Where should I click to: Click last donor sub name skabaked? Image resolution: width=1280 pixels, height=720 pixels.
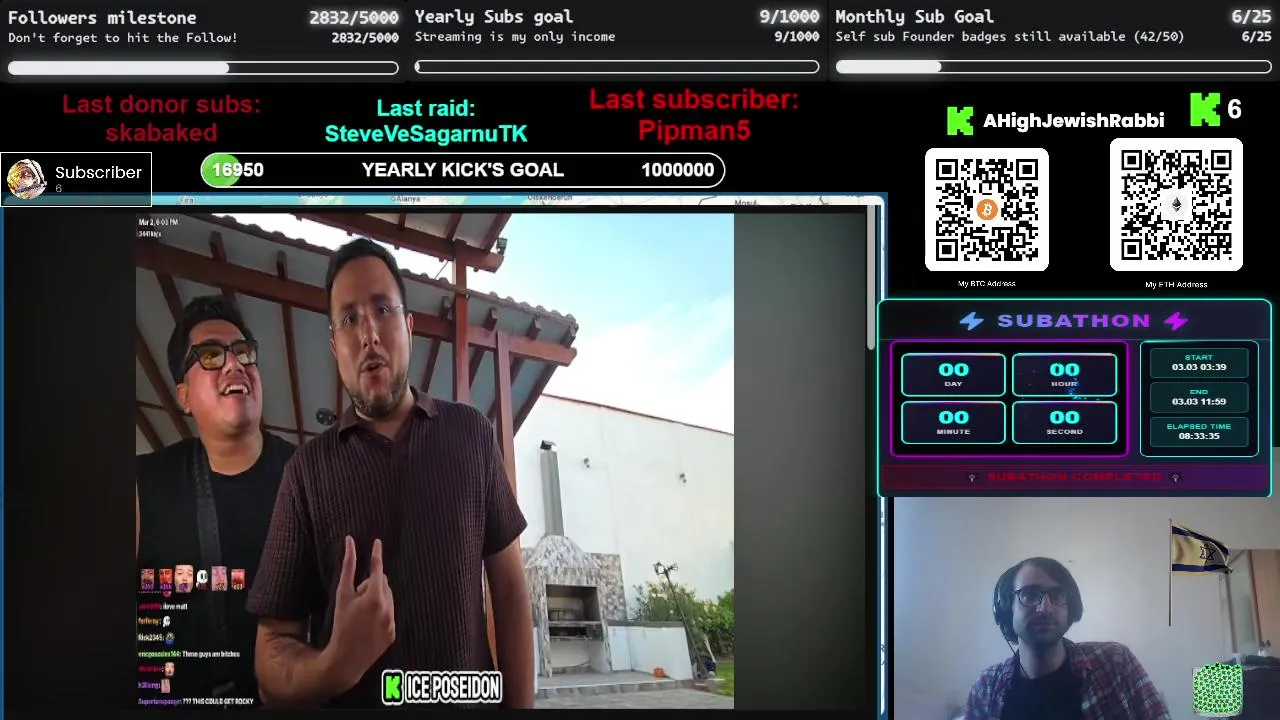(161, 132)
